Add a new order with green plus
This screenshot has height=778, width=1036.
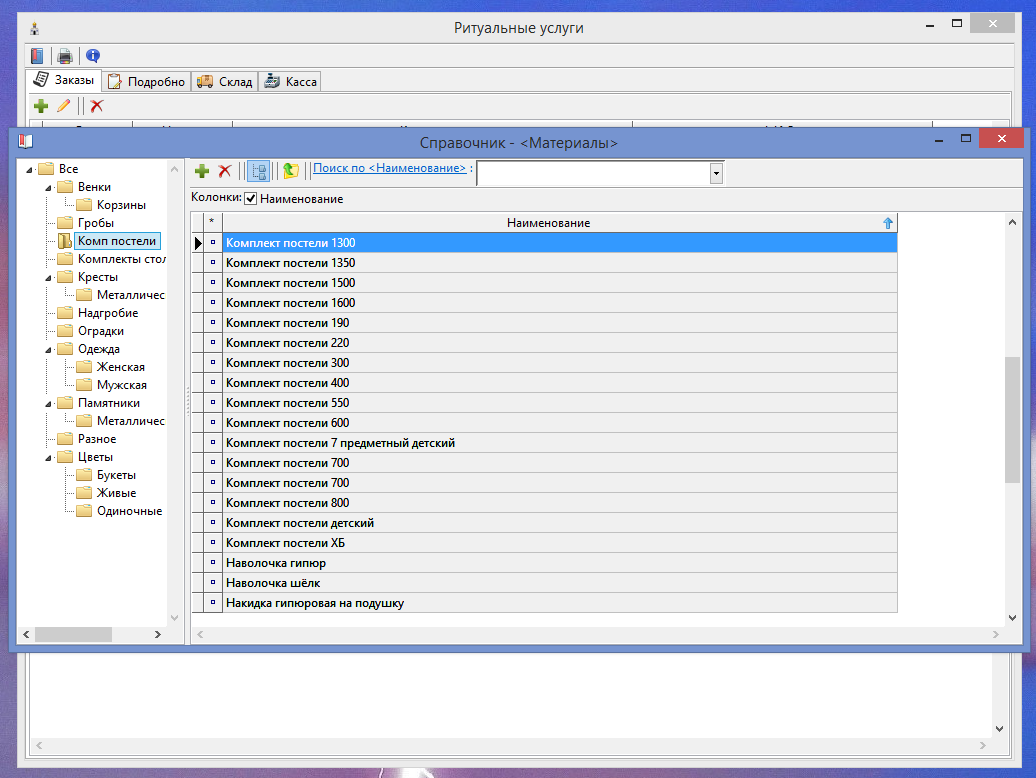[41, 106]
